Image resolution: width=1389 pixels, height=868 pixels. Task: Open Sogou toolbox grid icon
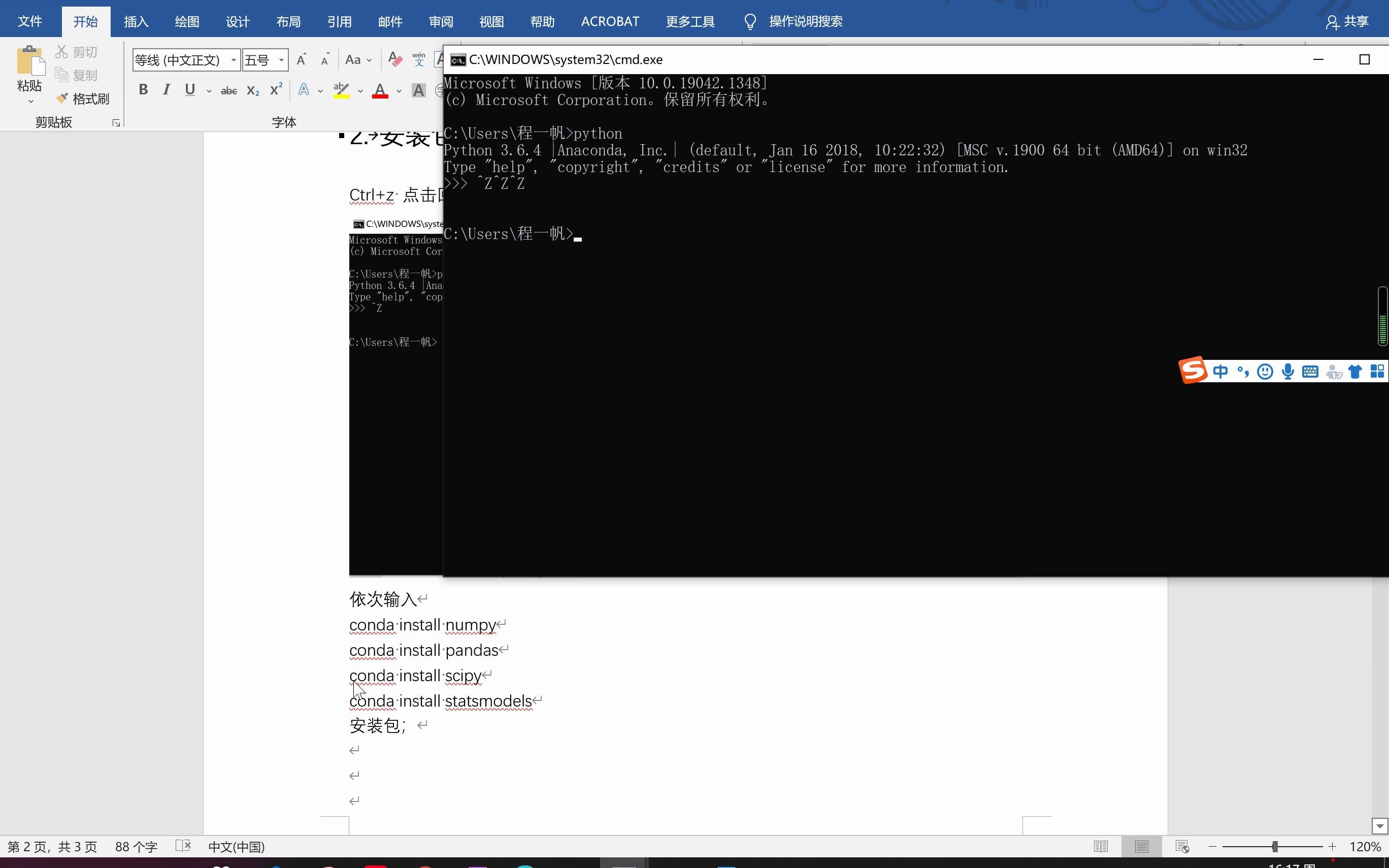click(1377, 372)
